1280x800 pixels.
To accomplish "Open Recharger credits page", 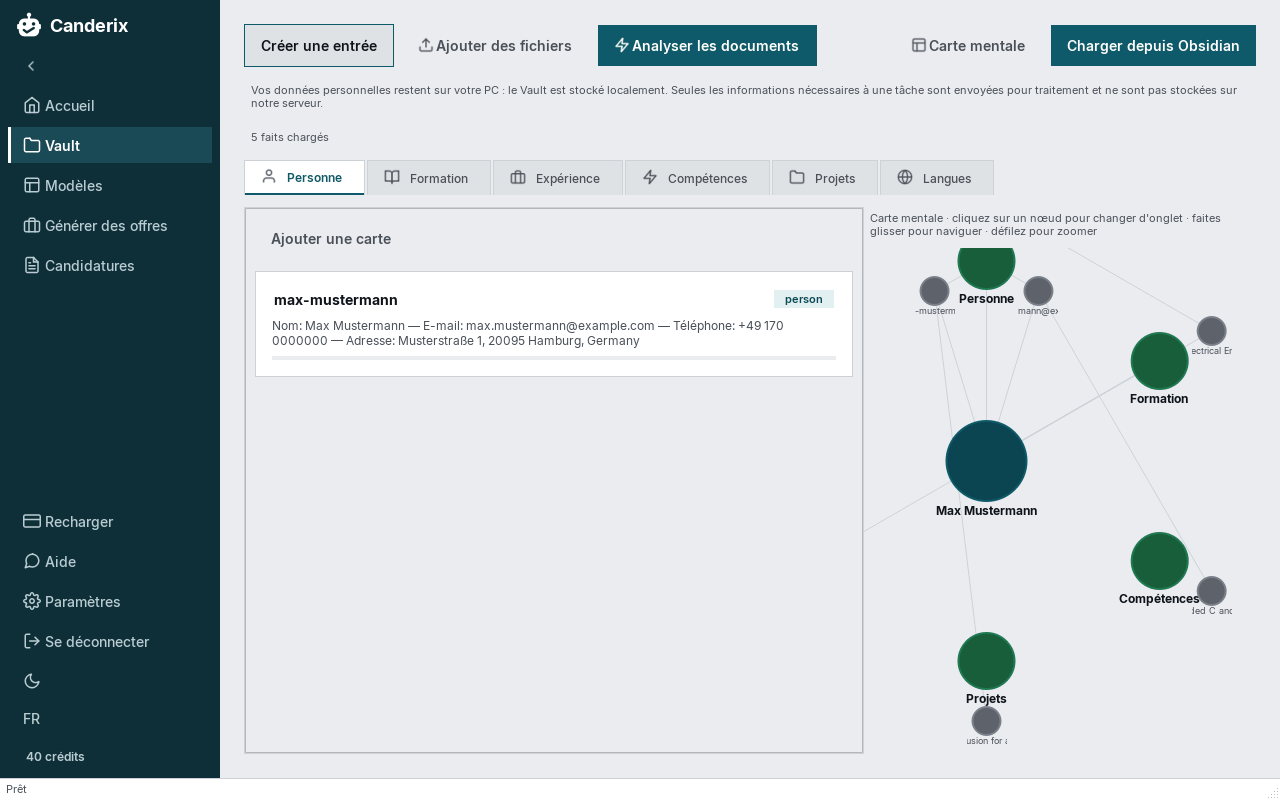I will [x=110, y=521].
